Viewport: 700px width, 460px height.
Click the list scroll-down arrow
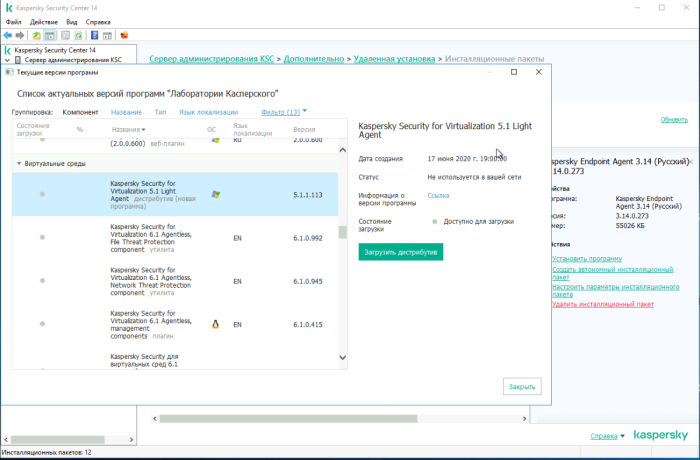pos(342,357)
